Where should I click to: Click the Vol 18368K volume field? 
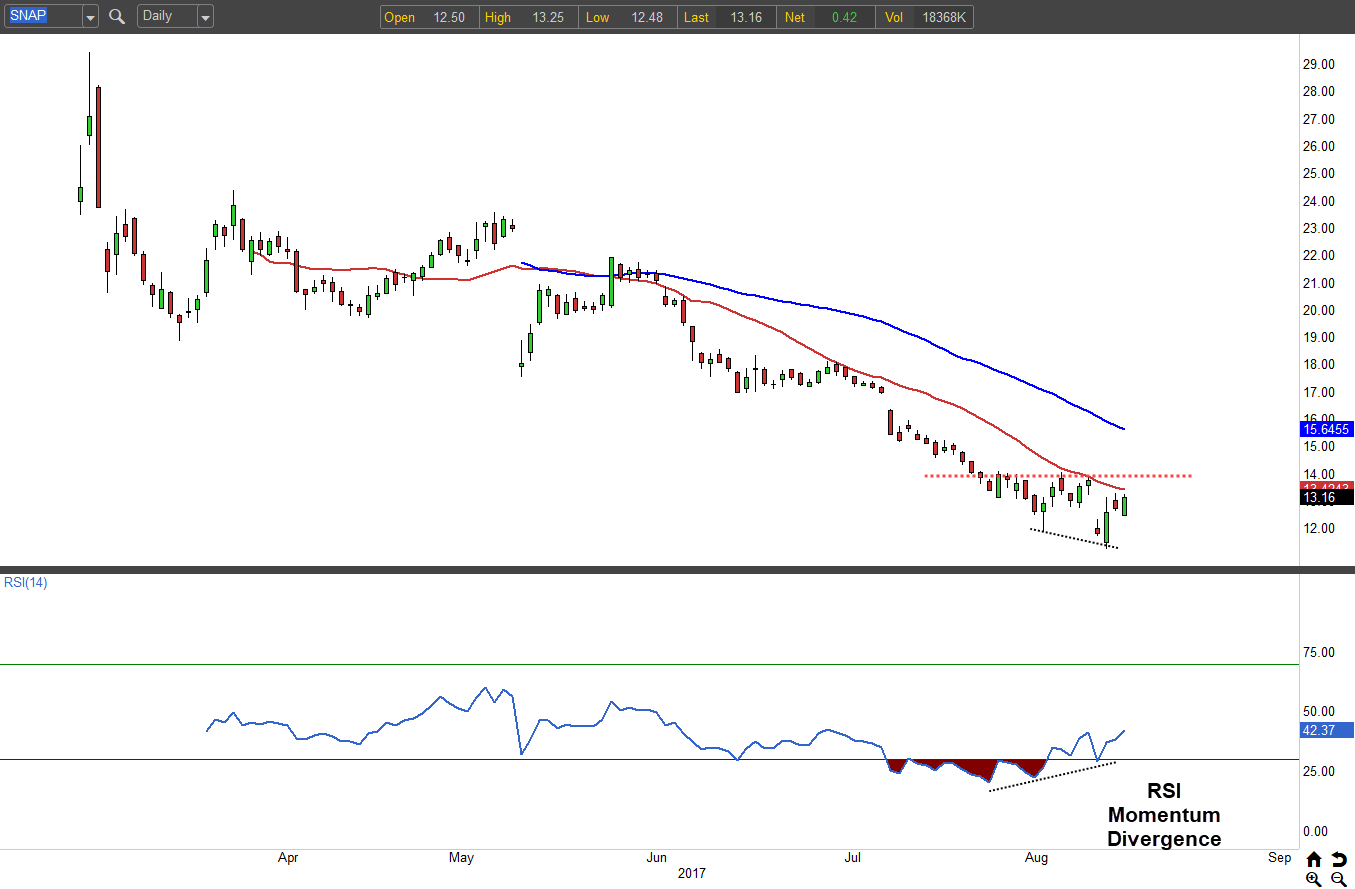pyautogui.click(x=925, y=17)
